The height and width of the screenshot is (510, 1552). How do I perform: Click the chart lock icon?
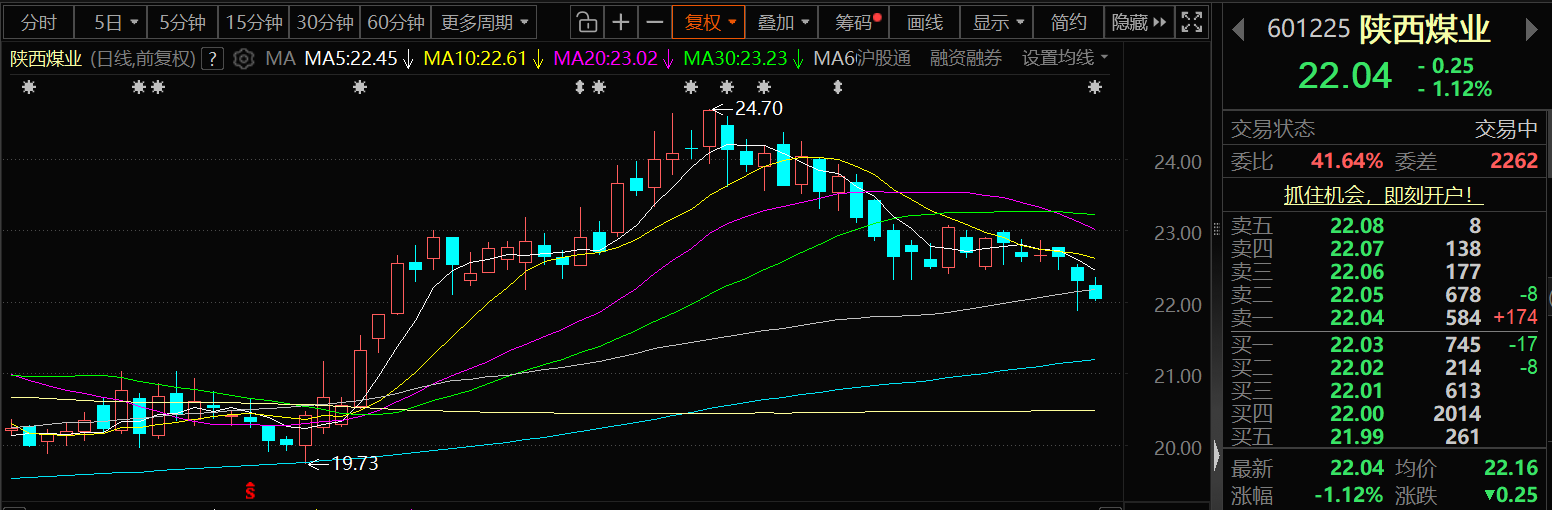[588, 22]
